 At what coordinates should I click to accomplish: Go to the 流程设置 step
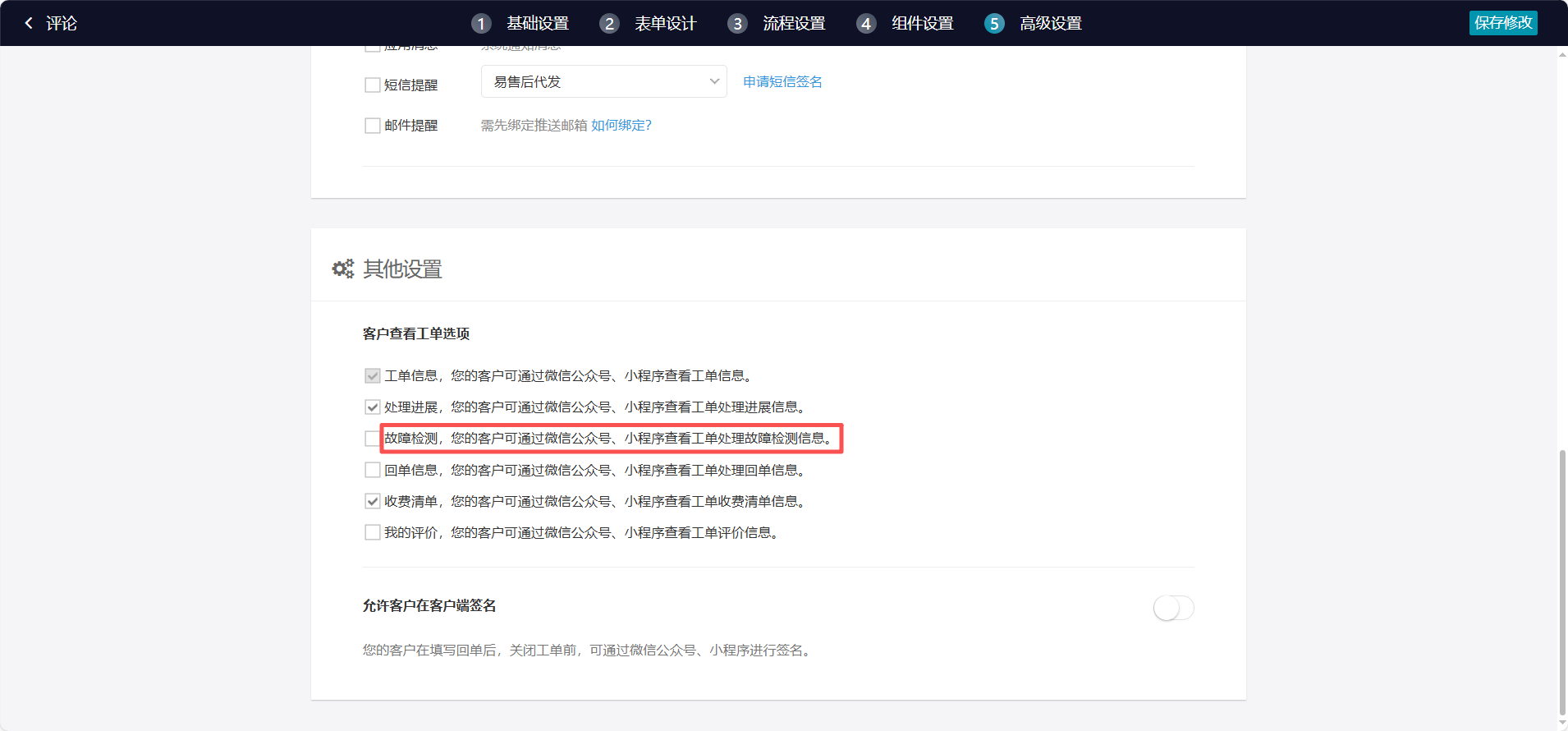[x=794, y=24]
